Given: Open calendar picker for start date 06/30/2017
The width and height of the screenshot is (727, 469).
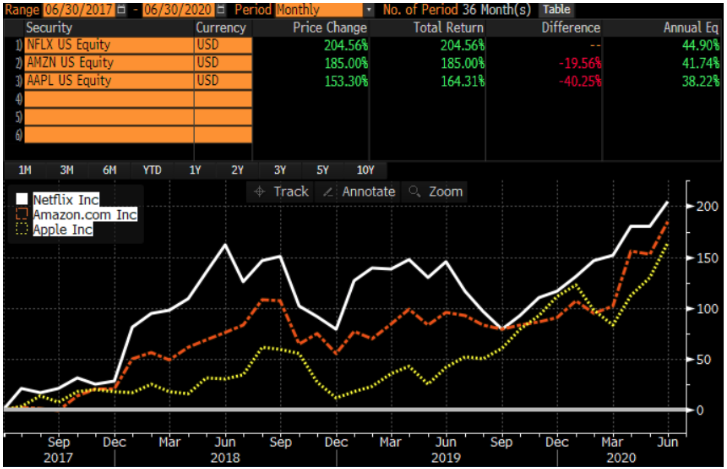Looking at the screenshot, I should click(121, 9).
